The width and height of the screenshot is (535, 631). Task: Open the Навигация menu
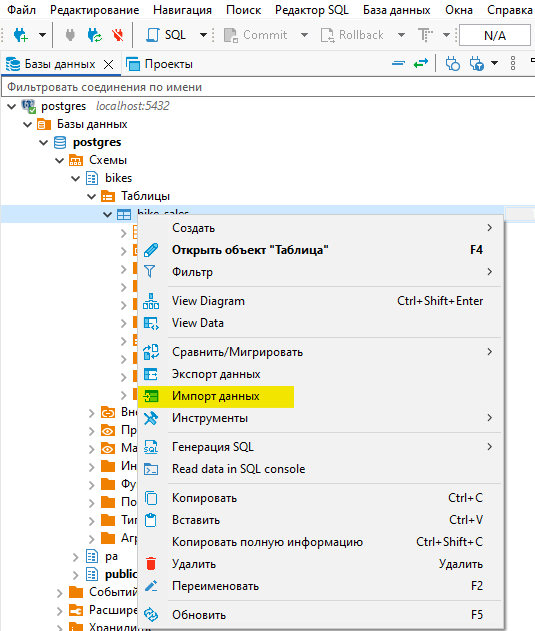[182, 10]
